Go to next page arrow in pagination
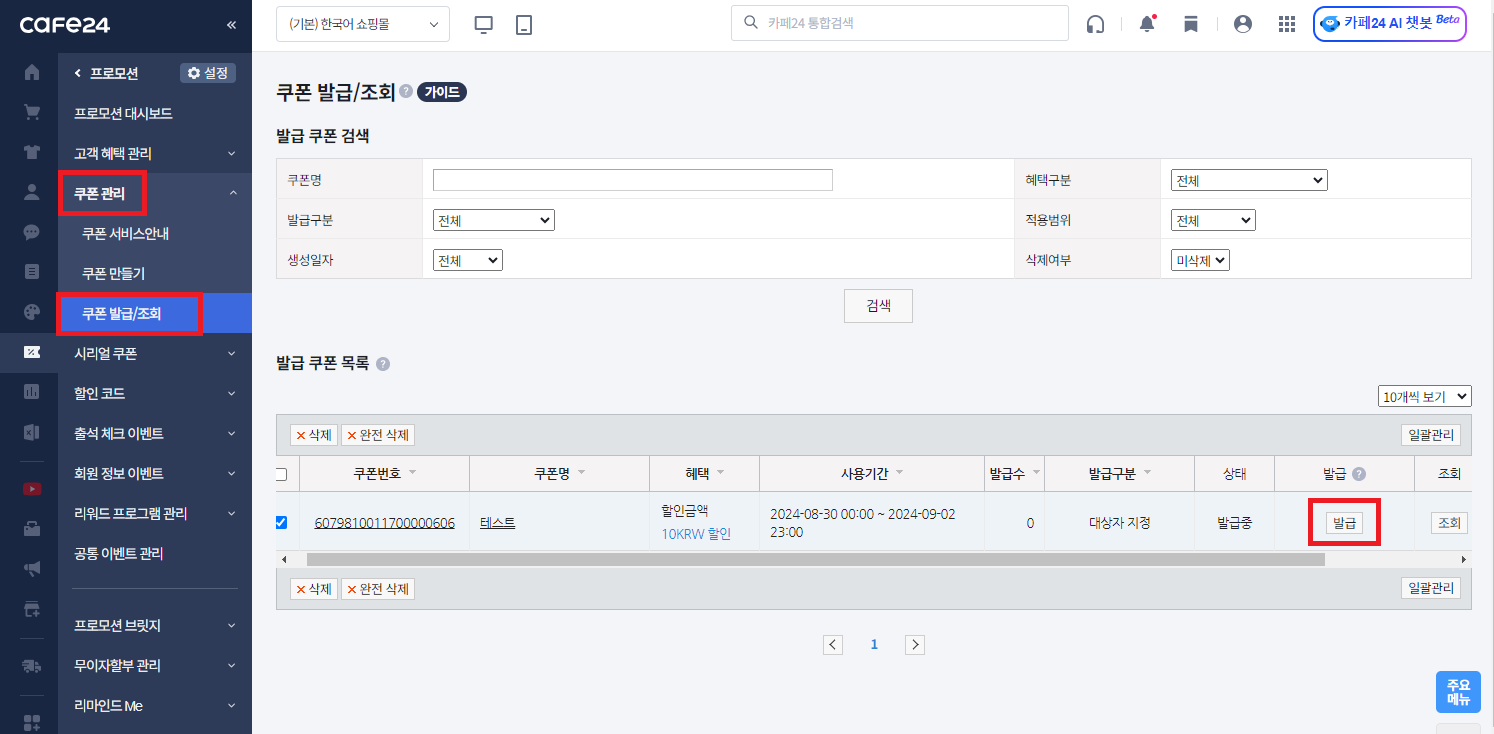 (914, 645)
